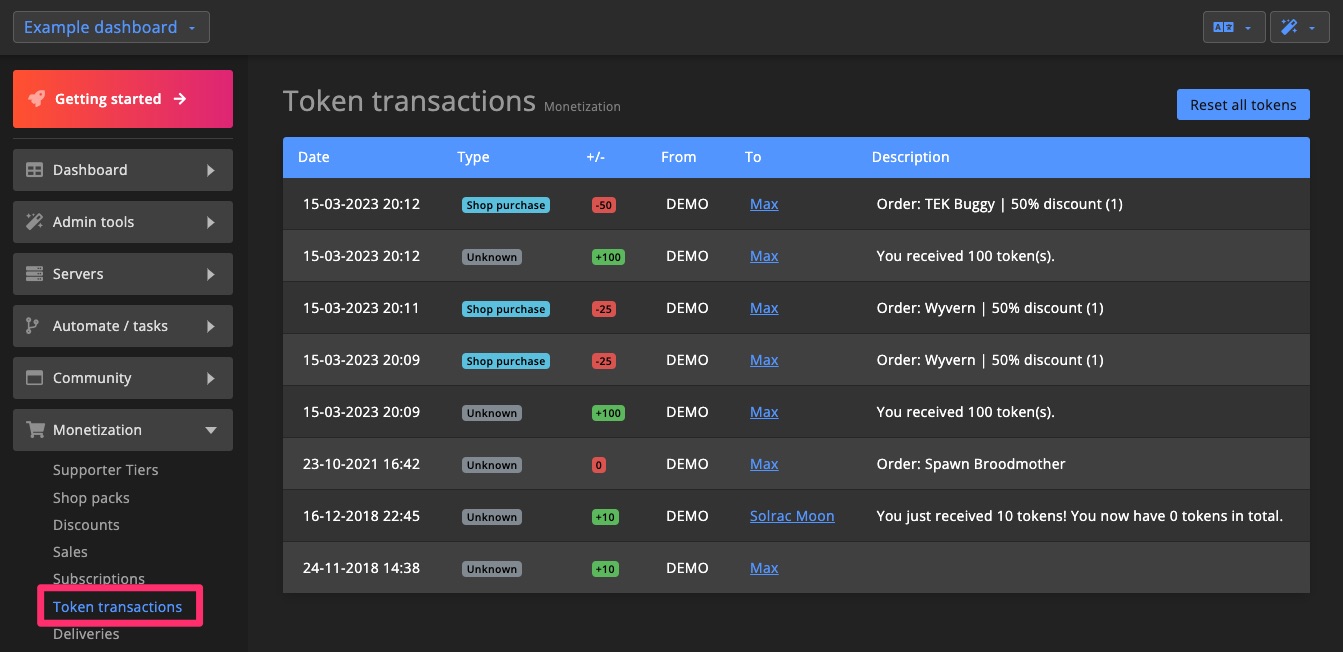Click the Monetization shopping cart icon
Image resolution: width=1343 pixels, height=652 pixels.
[x=35, y=429]
